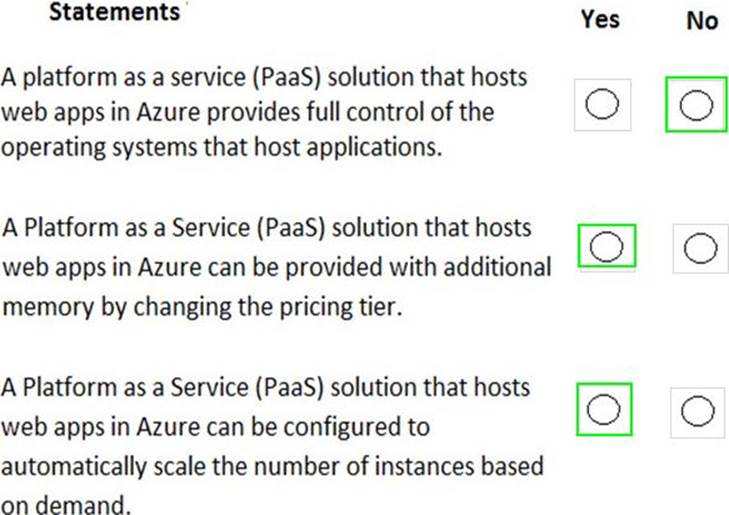Click the No column header
The height and width of the screenshot is (515, 729).
(x=702, y=20)
